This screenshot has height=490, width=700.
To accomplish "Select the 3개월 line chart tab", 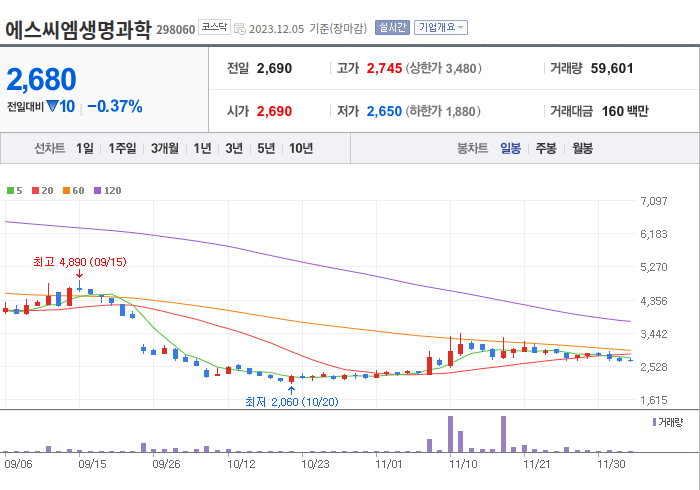I will [165, 148].
